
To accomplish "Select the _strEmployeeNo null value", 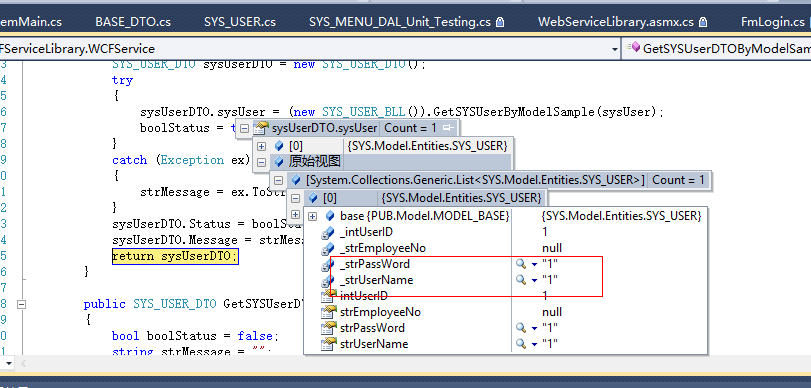I will [552, 248].
